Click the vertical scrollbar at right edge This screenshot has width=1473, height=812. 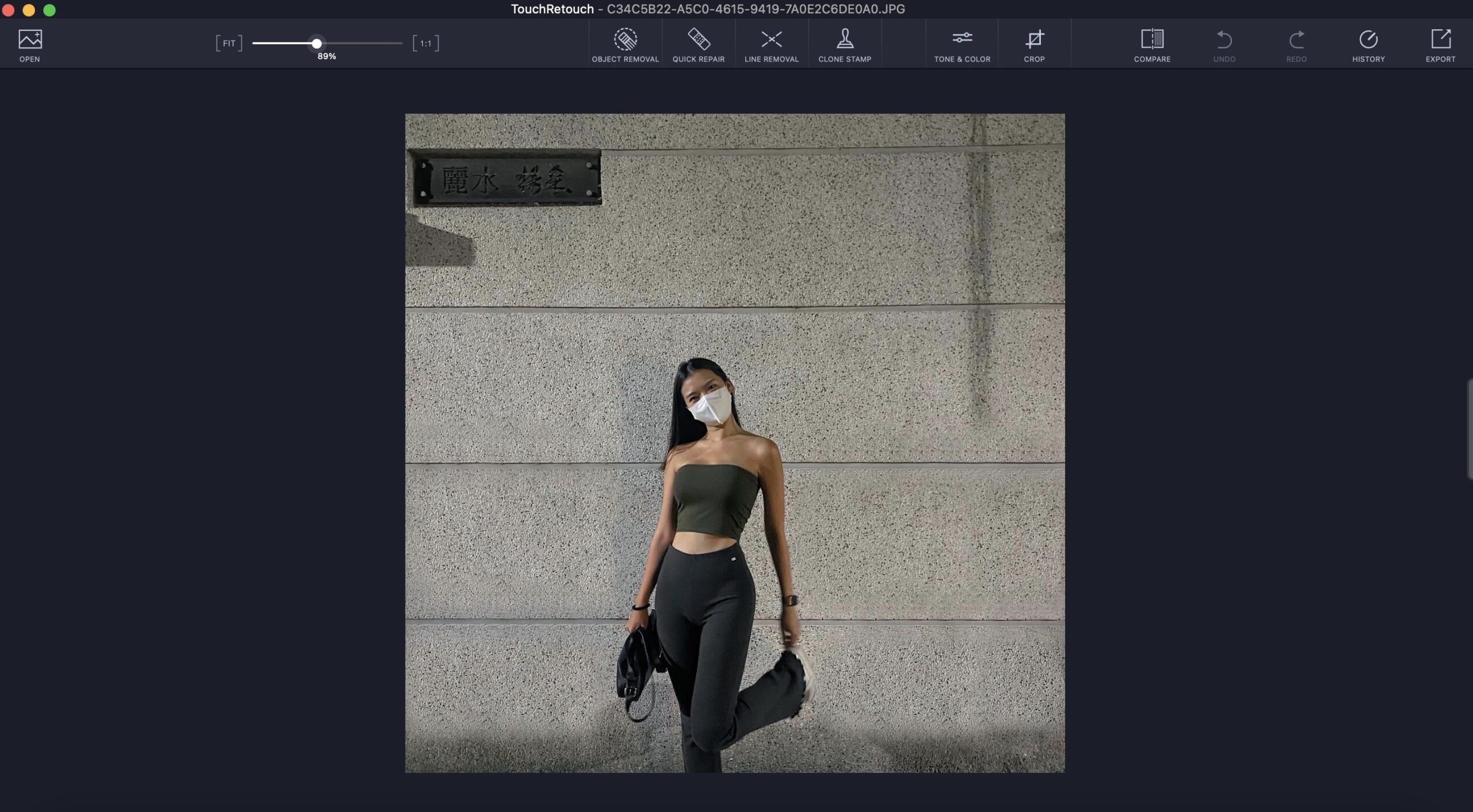pyautogui.click(x=1469, y=428)
